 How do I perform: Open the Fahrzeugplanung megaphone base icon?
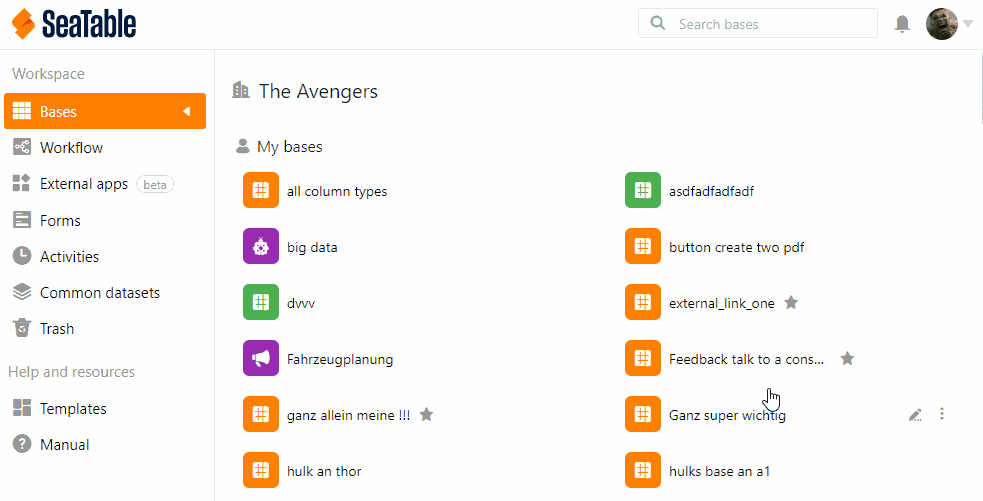click(261, 359)
